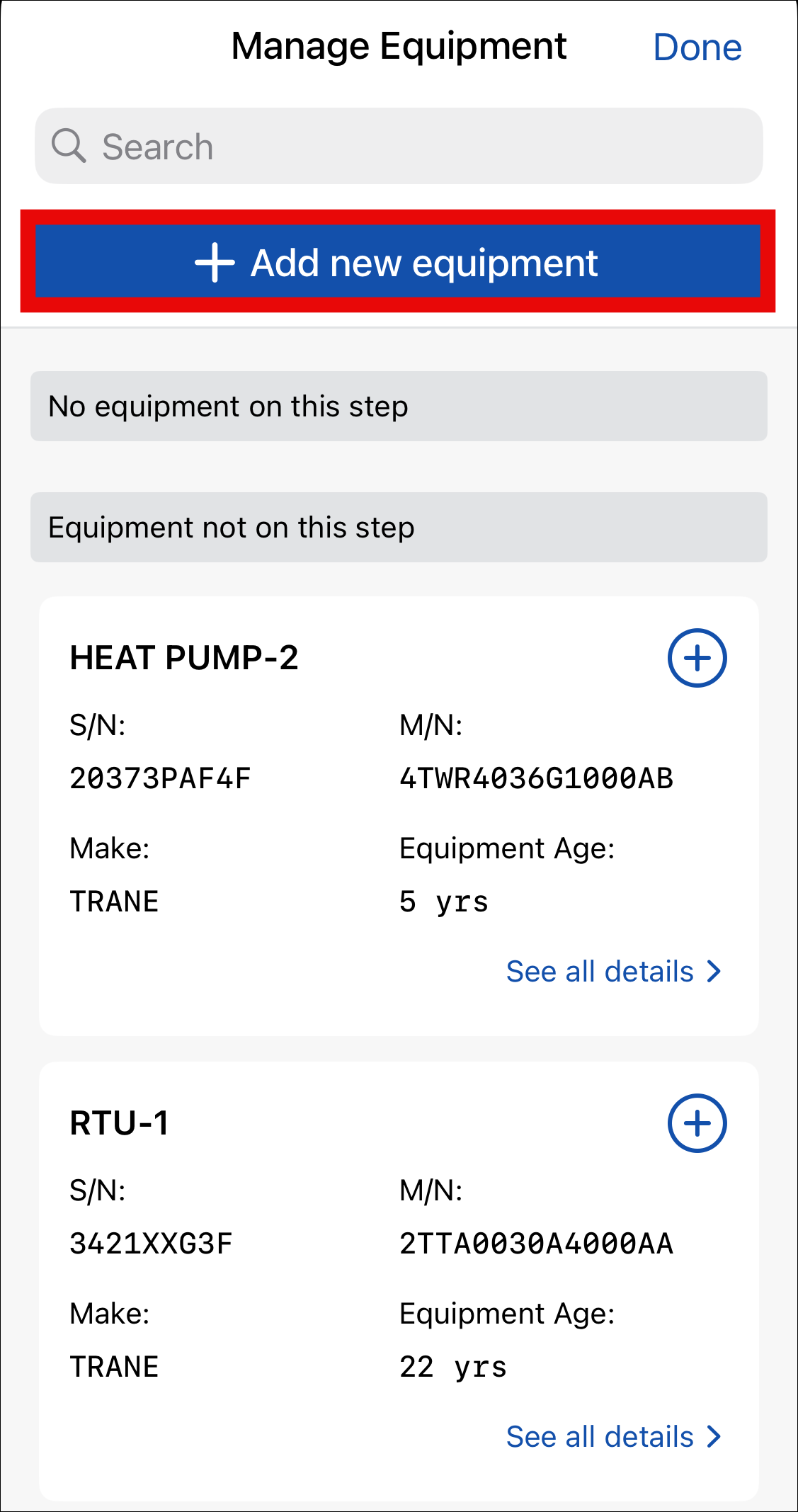The width and height of the screenshot is (798, 1512).
Task: Tap Done to finish managing equipment
Action: (x=697, y=47)
